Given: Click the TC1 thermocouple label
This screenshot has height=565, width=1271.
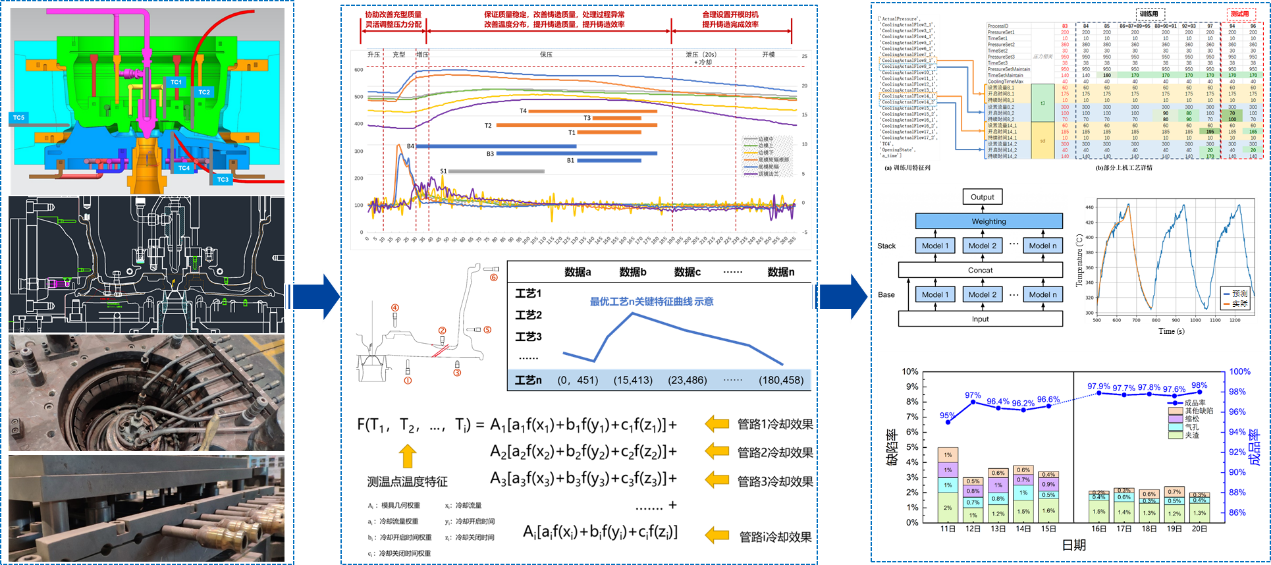Looking at the screenshot, I should 176,84.
